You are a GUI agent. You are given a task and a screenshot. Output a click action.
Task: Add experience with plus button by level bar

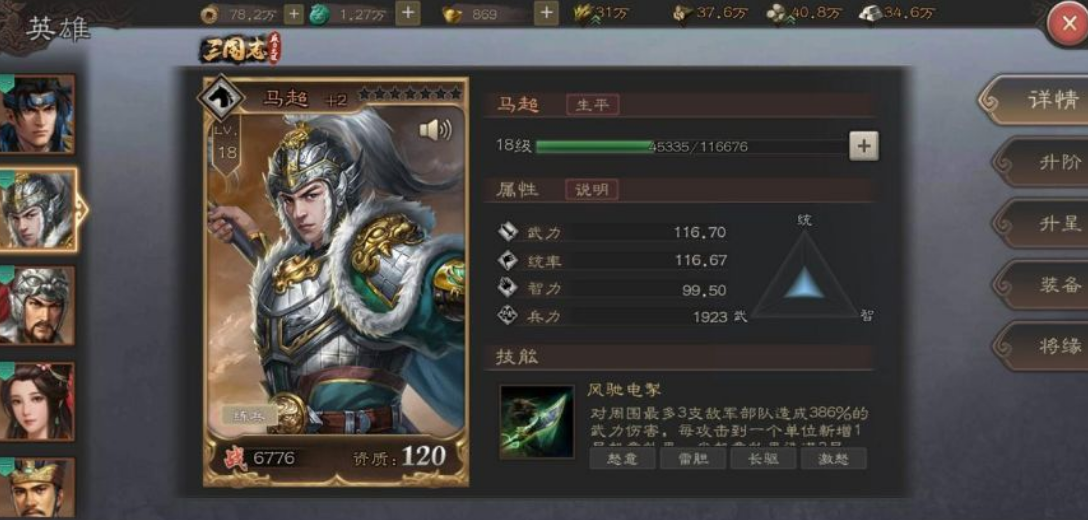click(x=863, y=146)
